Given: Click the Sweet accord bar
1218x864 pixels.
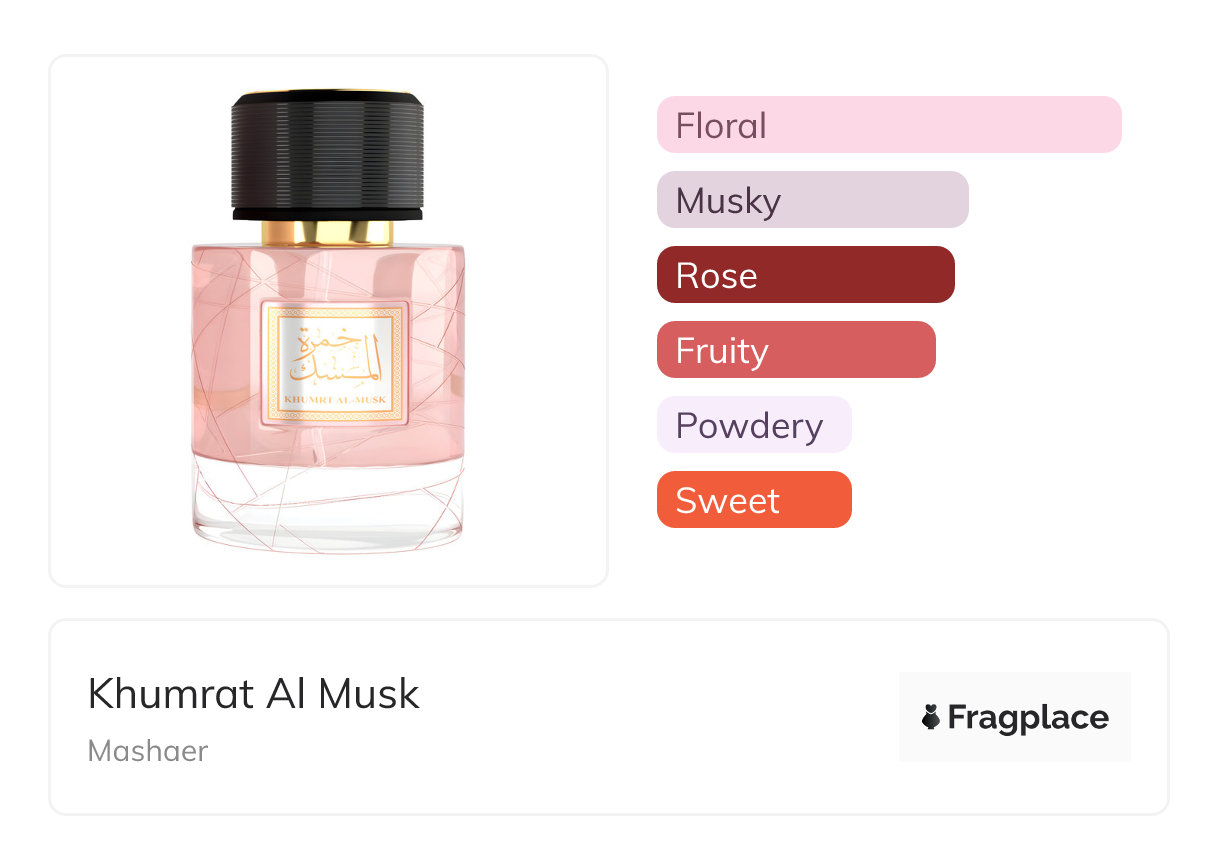Looking at the screenshot, I should click(754, 500).
